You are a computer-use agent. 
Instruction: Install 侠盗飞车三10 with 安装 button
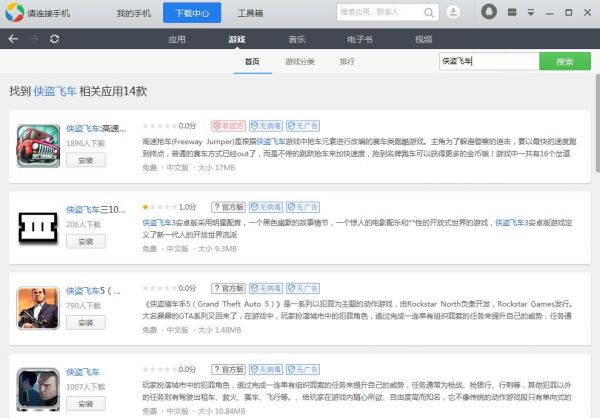coord(86,242)
